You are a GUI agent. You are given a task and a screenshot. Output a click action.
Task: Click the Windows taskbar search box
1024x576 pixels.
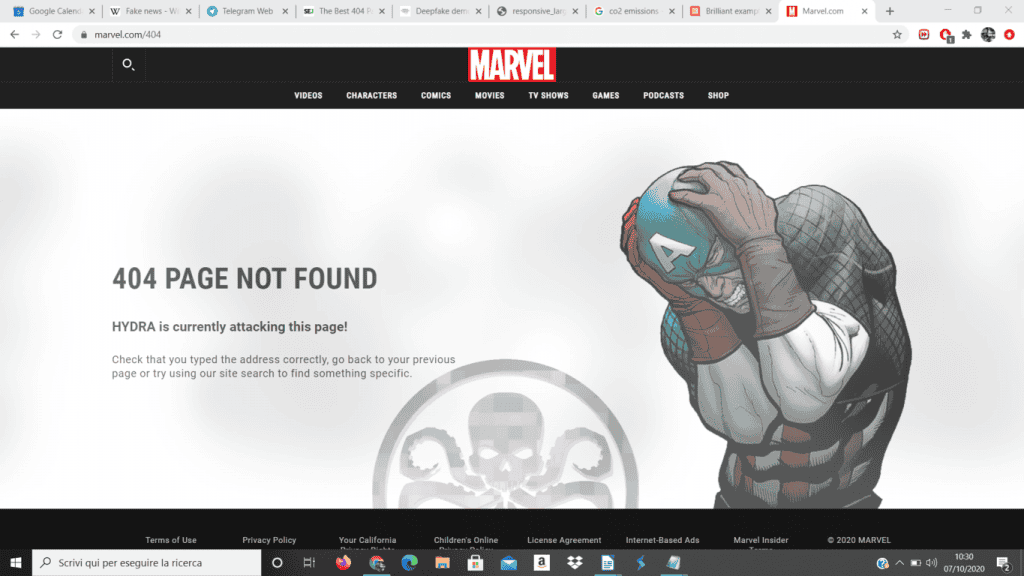(x=146, y=563)
